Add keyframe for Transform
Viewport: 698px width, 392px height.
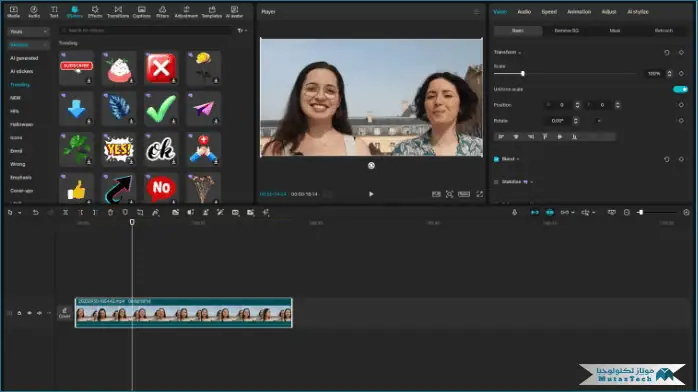coord(681,53)
